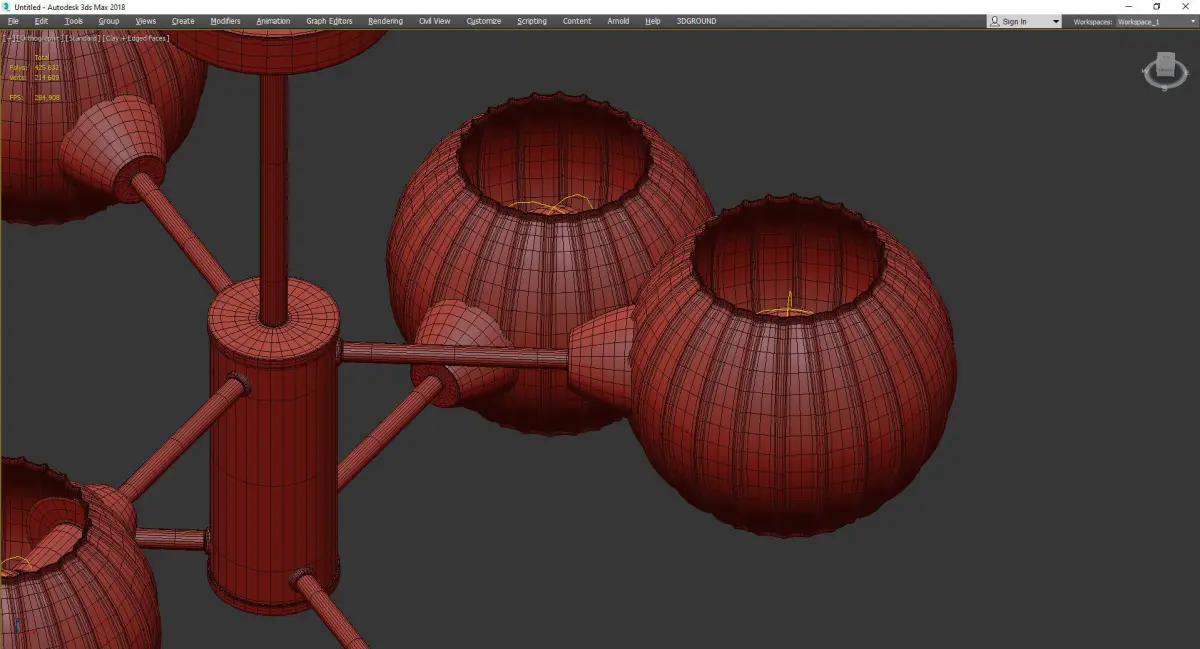The width and height of the screenshot is (1200, 649).
Task: Open the 3DGROUND menu
Action: (x=696, y=21)
